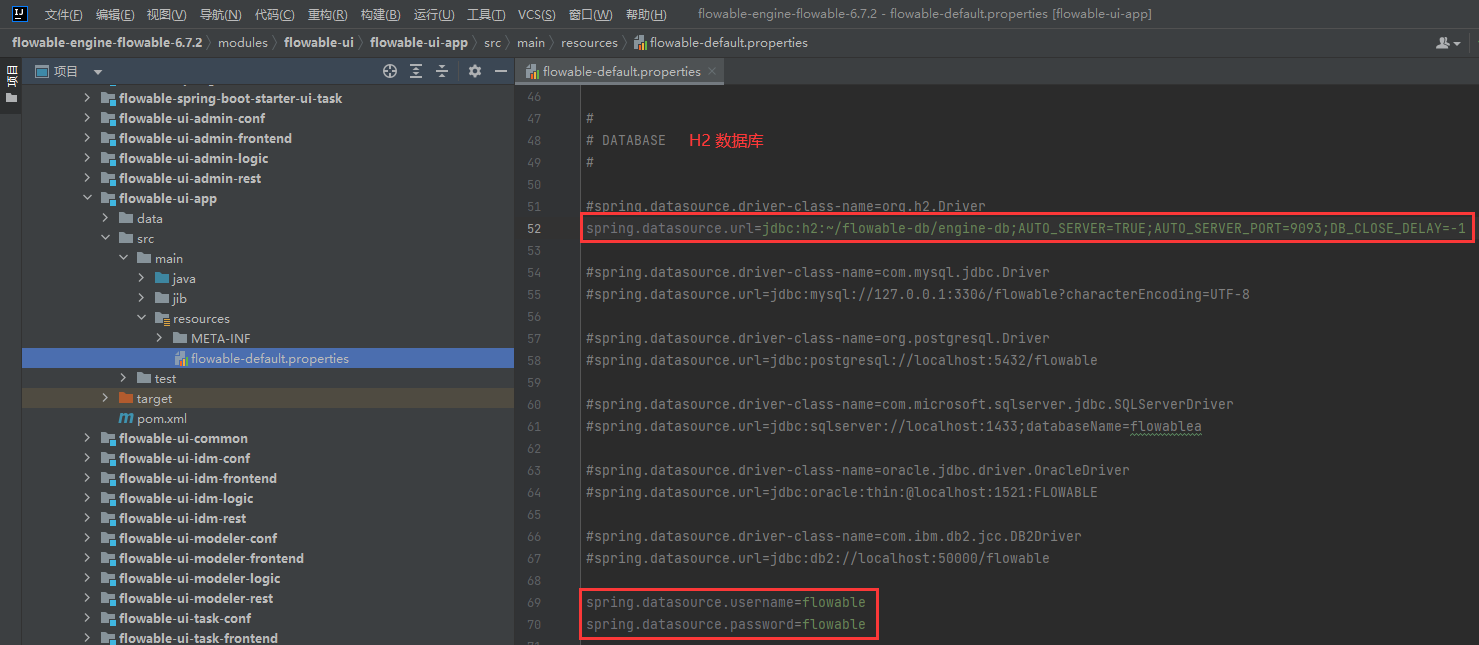This screenshot has width=1479, height=645.
Task: Click the folder icon in left tool strip
Action: [x=11, y=98]
